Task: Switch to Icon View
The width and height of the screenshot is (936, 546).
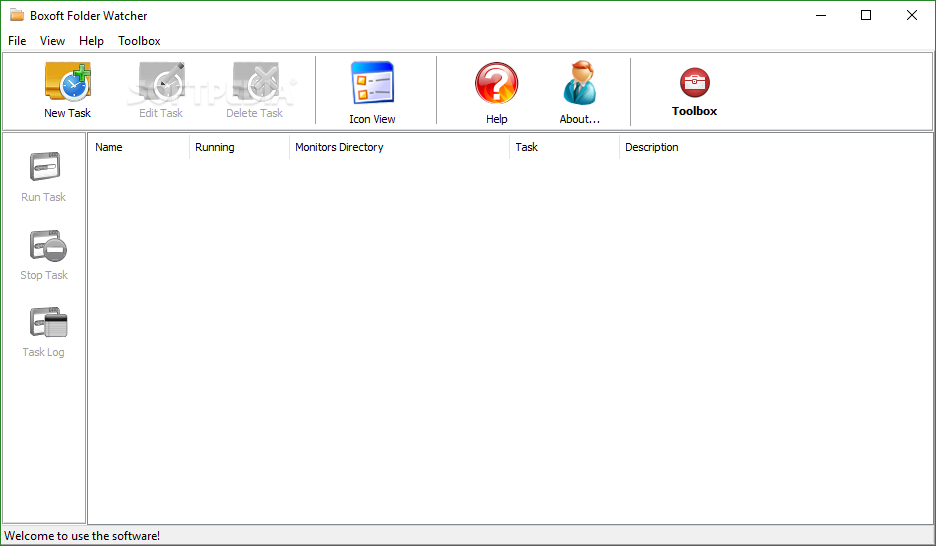Action: [372, 84]
